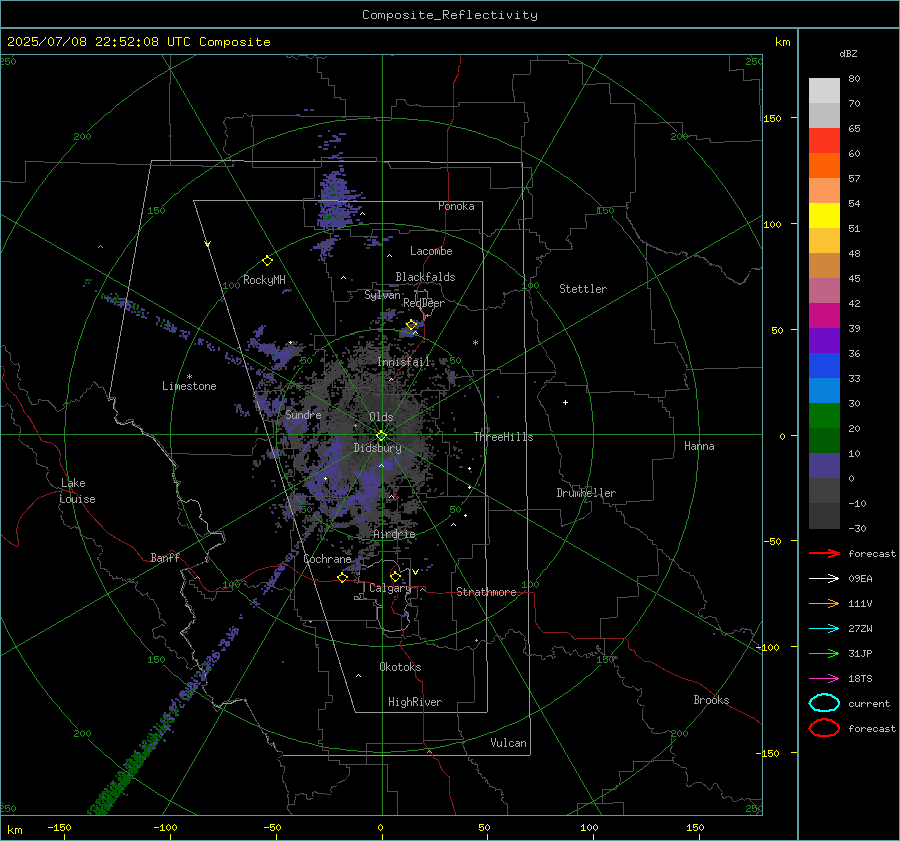Screen dimensions: 900x841
Task: Click the yellow diamond marker below RedDeer
Action: click(411, 325)
